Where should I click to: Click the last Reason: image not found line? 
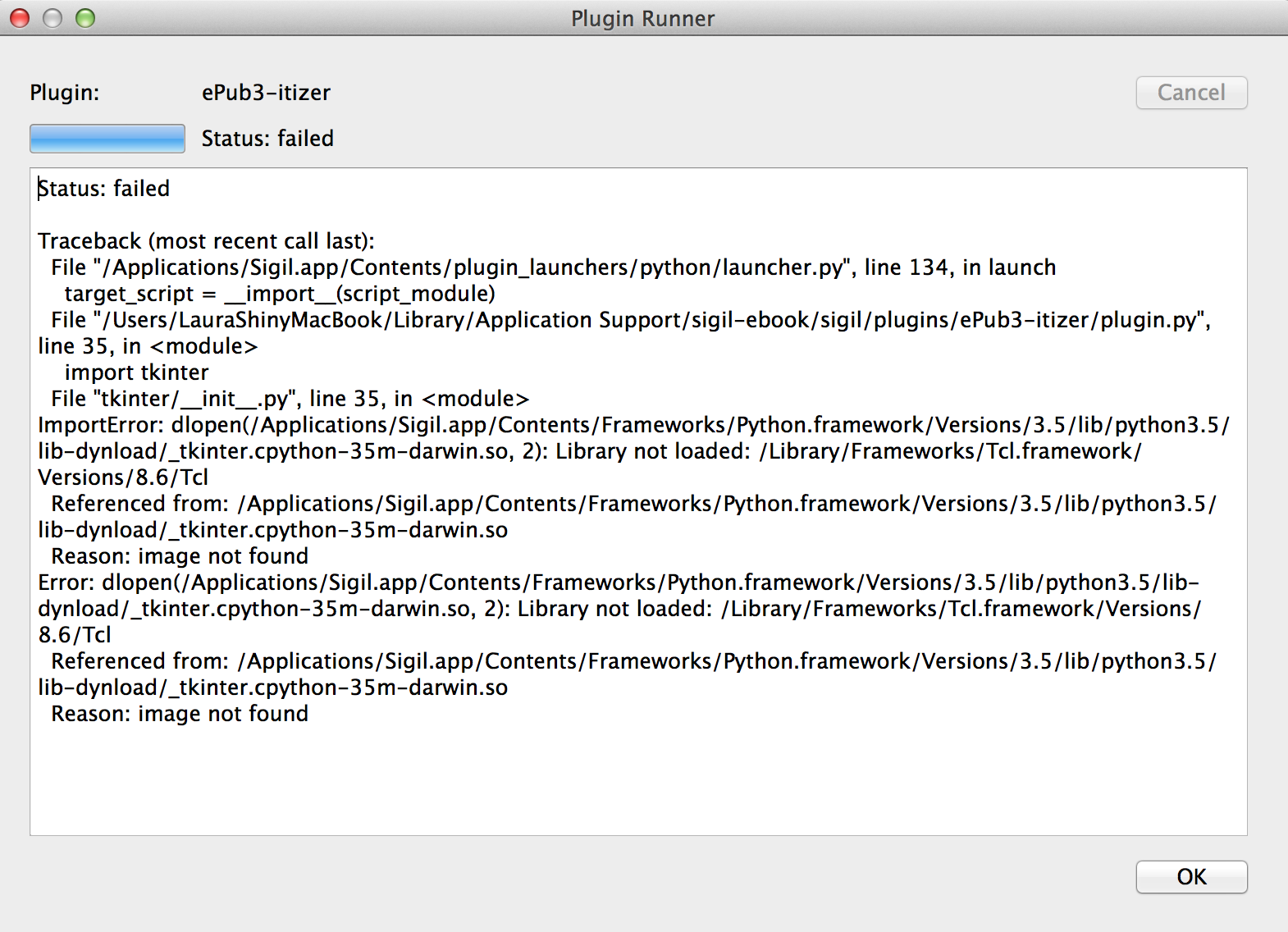tap(180, 714)
